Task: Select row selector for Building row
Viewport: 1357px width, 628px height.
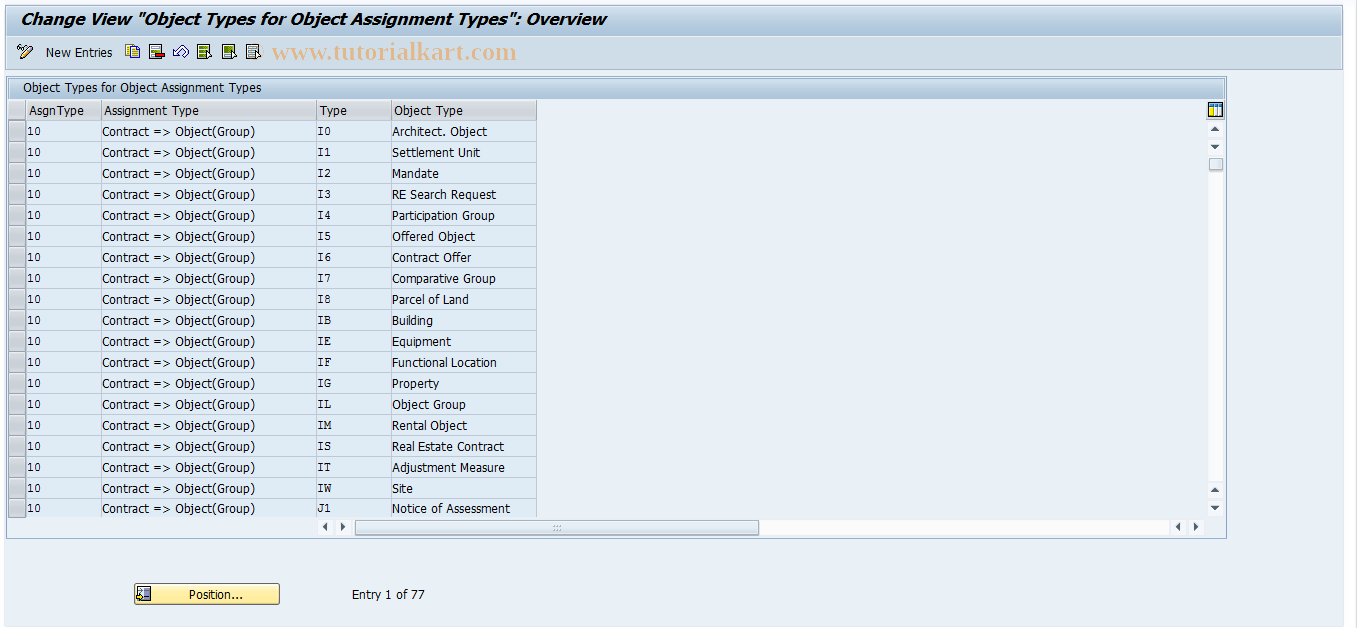Action: point(17,320)
